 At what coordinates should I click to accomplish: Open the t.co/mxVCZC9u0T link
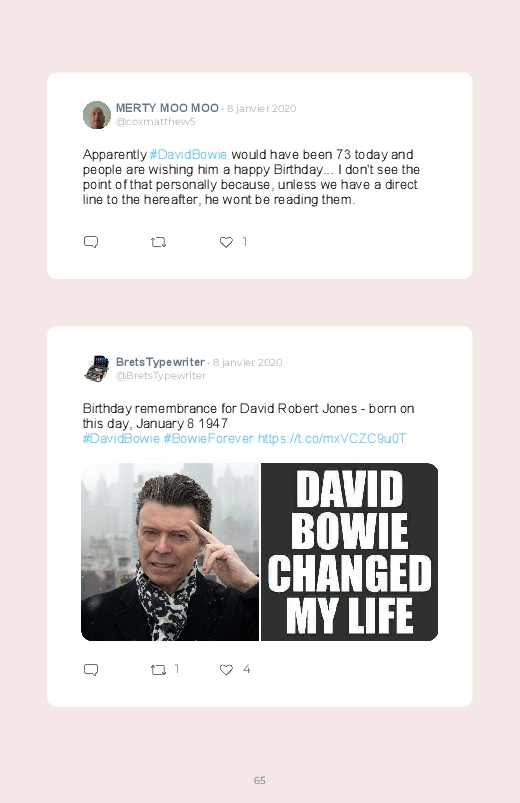click(332, 439)
